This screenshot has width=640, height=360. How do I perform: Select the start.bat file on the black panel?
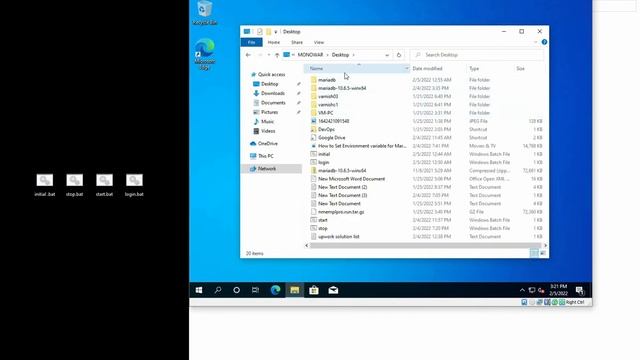click(x=104, y=185)
